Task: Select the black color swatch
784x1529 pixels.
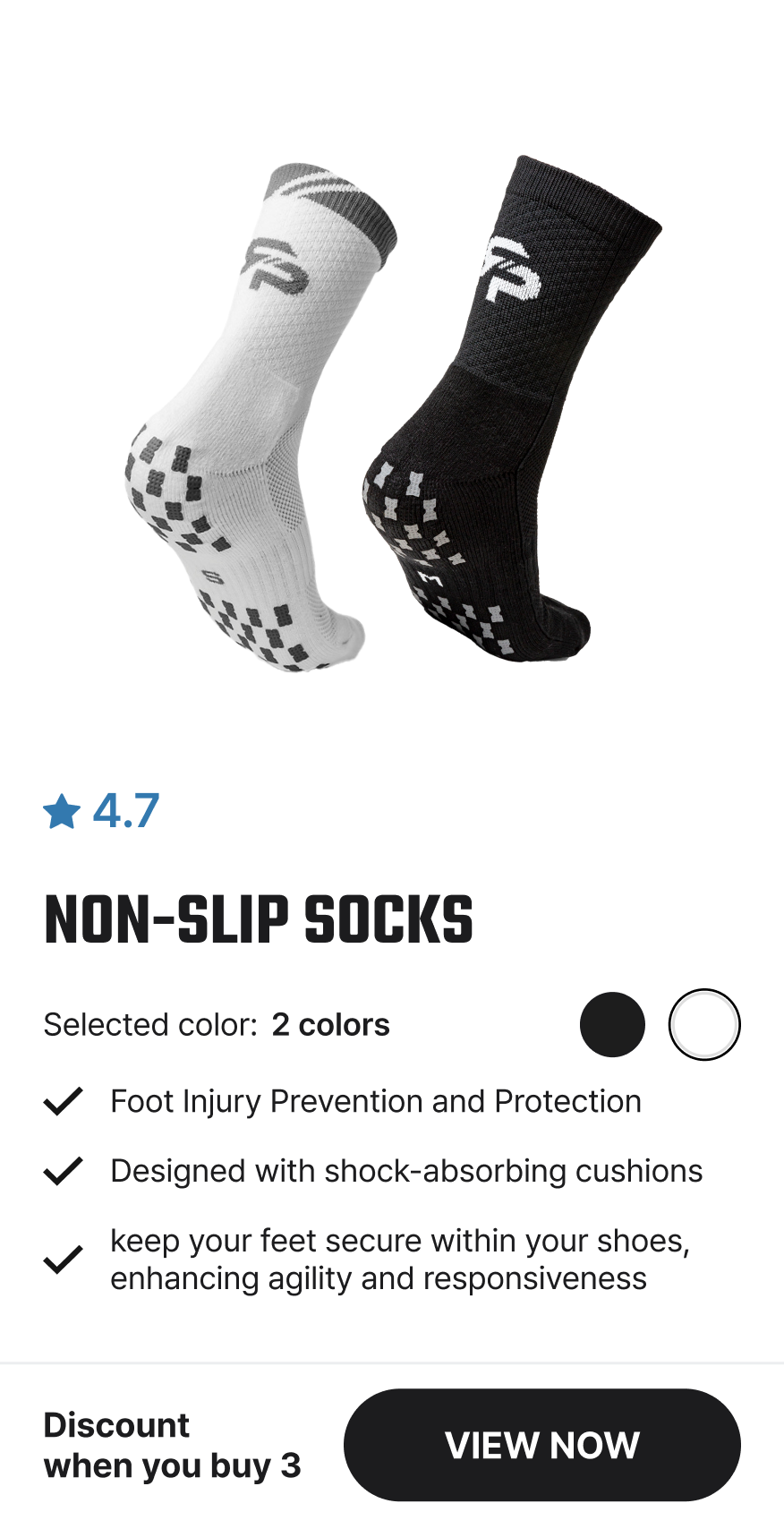Action: click(612, 1025)
